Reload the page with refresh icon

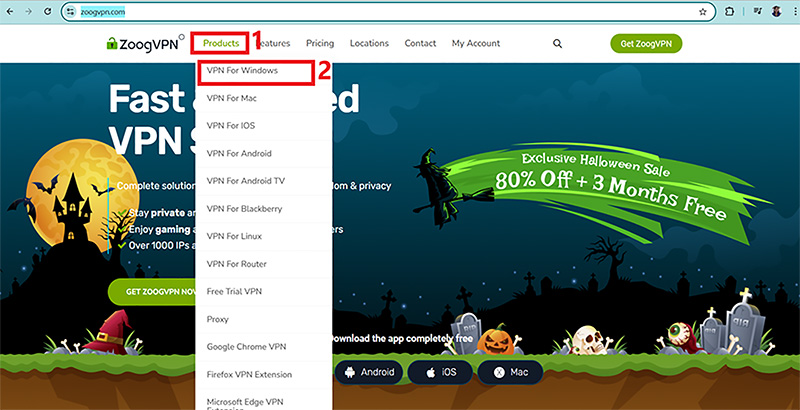pos(47,12)
